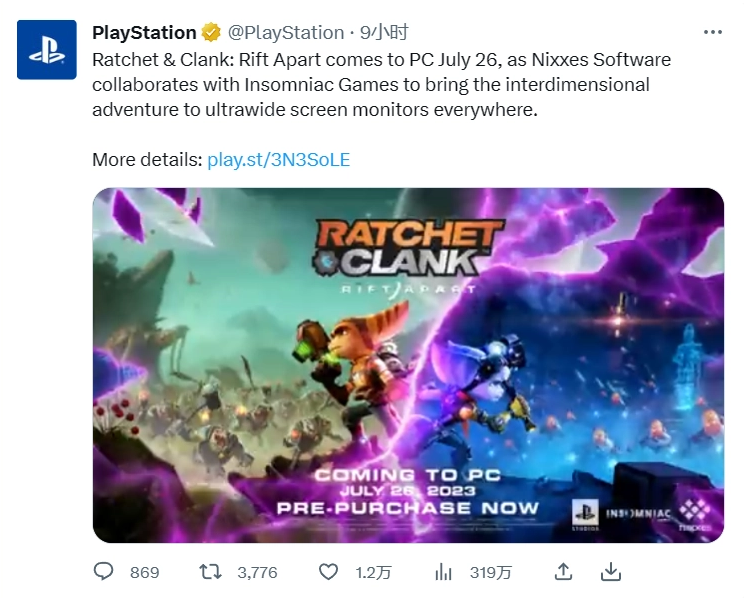Click the gold verified badge
The image size is (746, 598).
(210, 33)
